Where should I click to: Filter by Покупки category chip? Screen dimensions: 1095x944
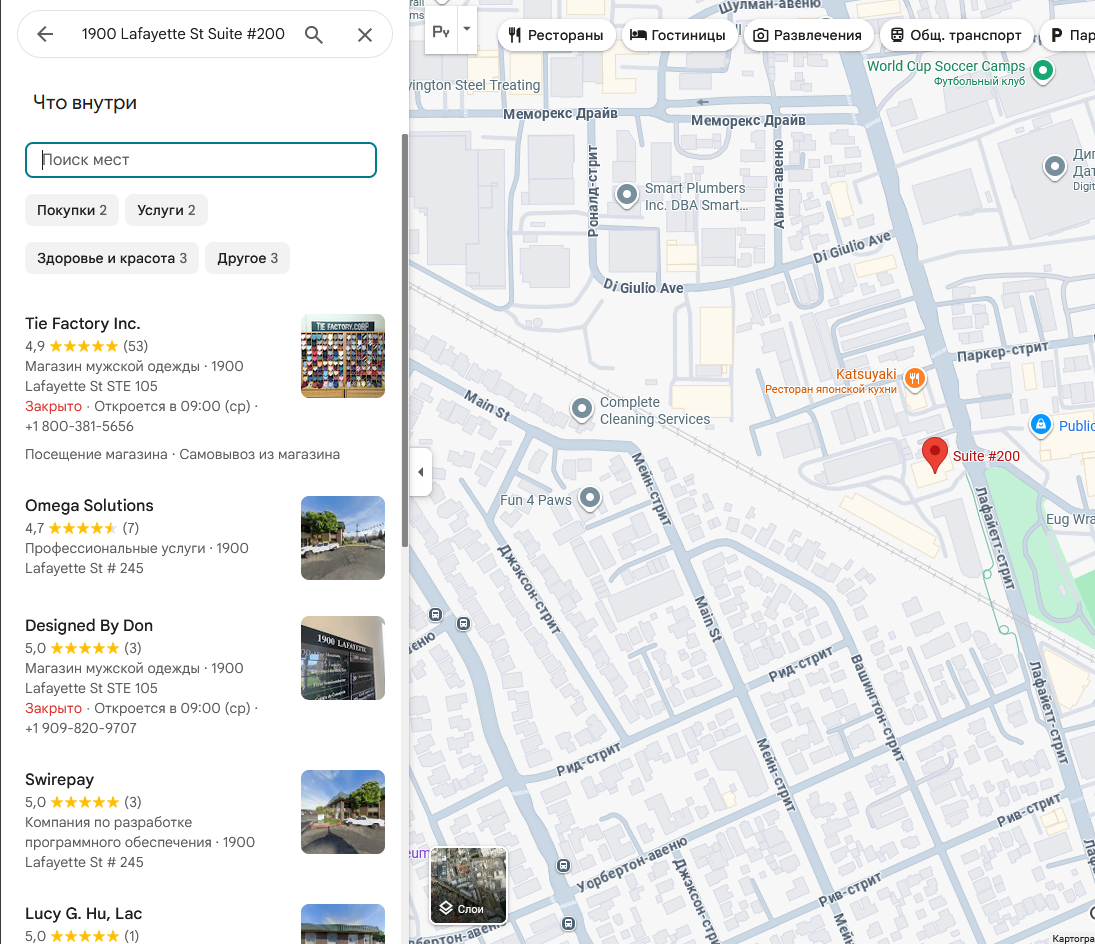coord(72,210)
